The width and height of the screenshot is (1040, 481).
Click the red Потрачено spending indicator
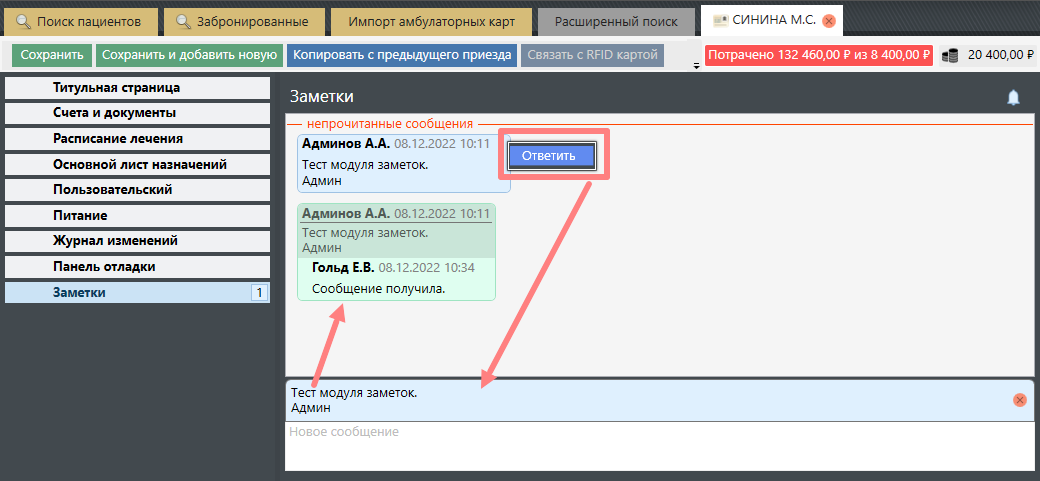[x=818, y=55]
